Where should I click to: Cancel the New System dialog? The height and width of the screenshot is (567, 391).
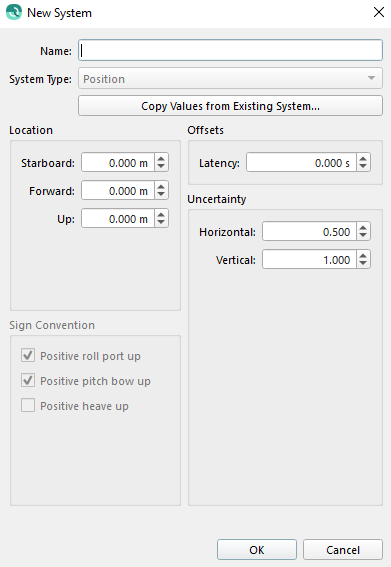(343, 550)
